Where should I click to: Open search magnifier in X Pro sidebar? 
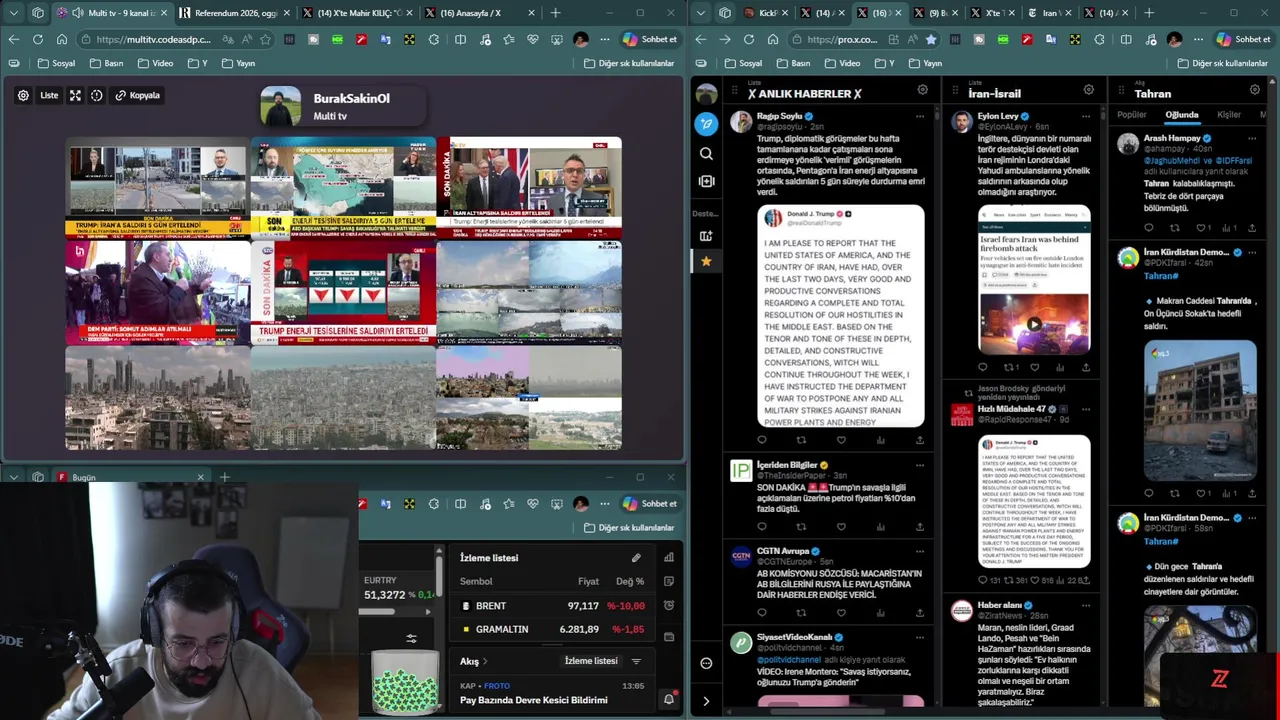pyautogui.click(x=706, y=153)
